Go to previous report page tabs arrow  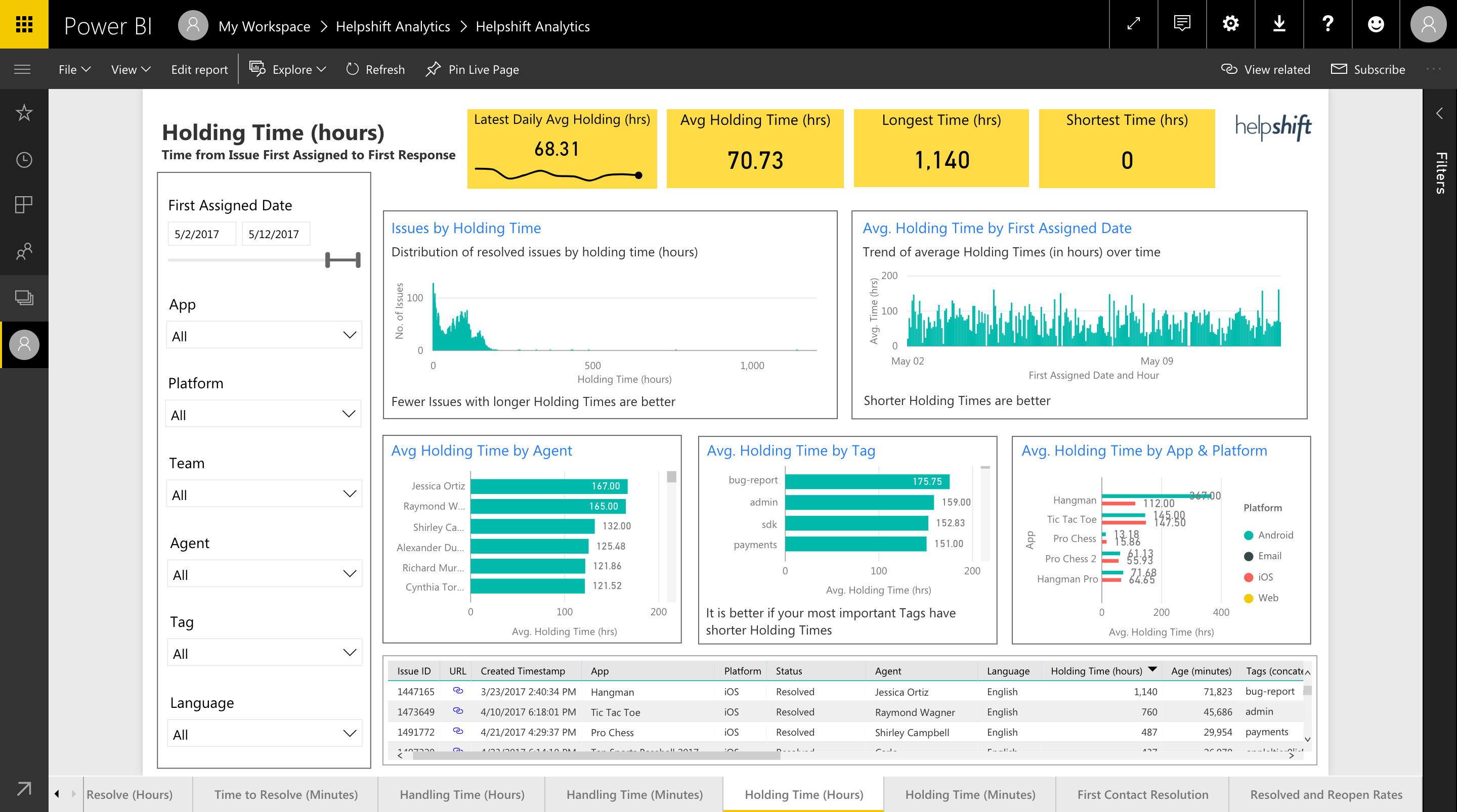[57, 794]
